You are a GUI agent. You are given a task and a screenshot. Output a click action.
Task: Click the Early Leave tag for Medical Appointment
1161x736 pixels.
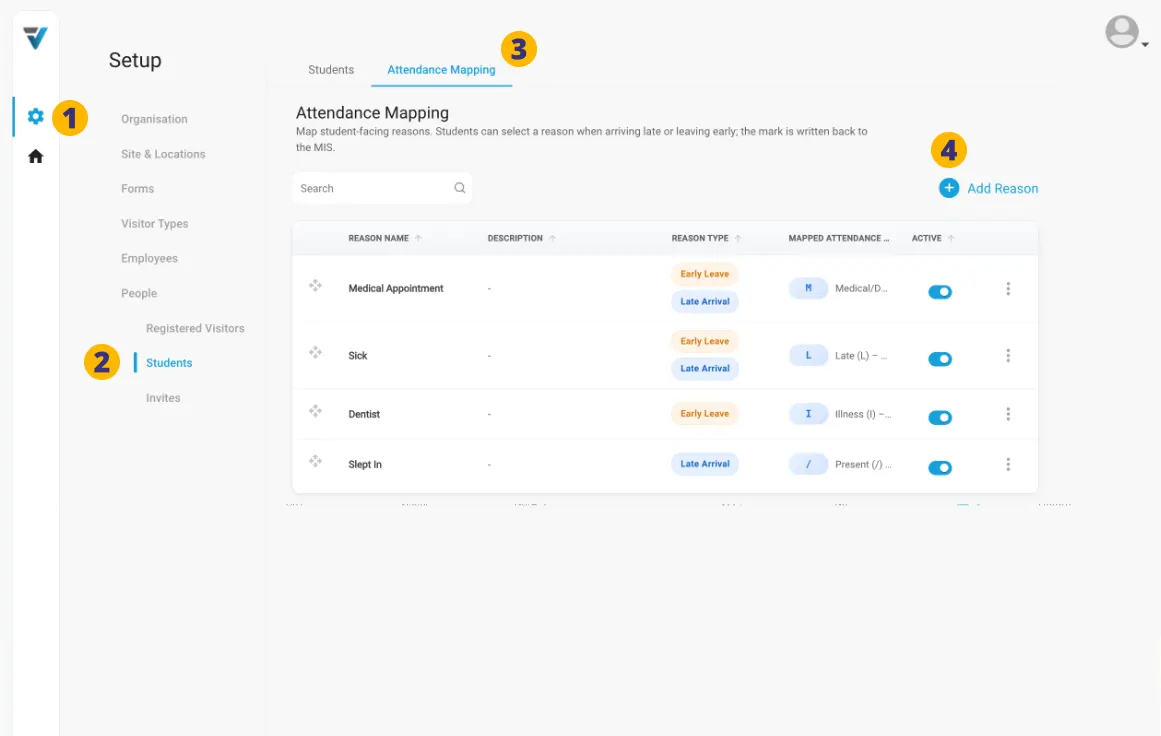(x=705, y=274)
